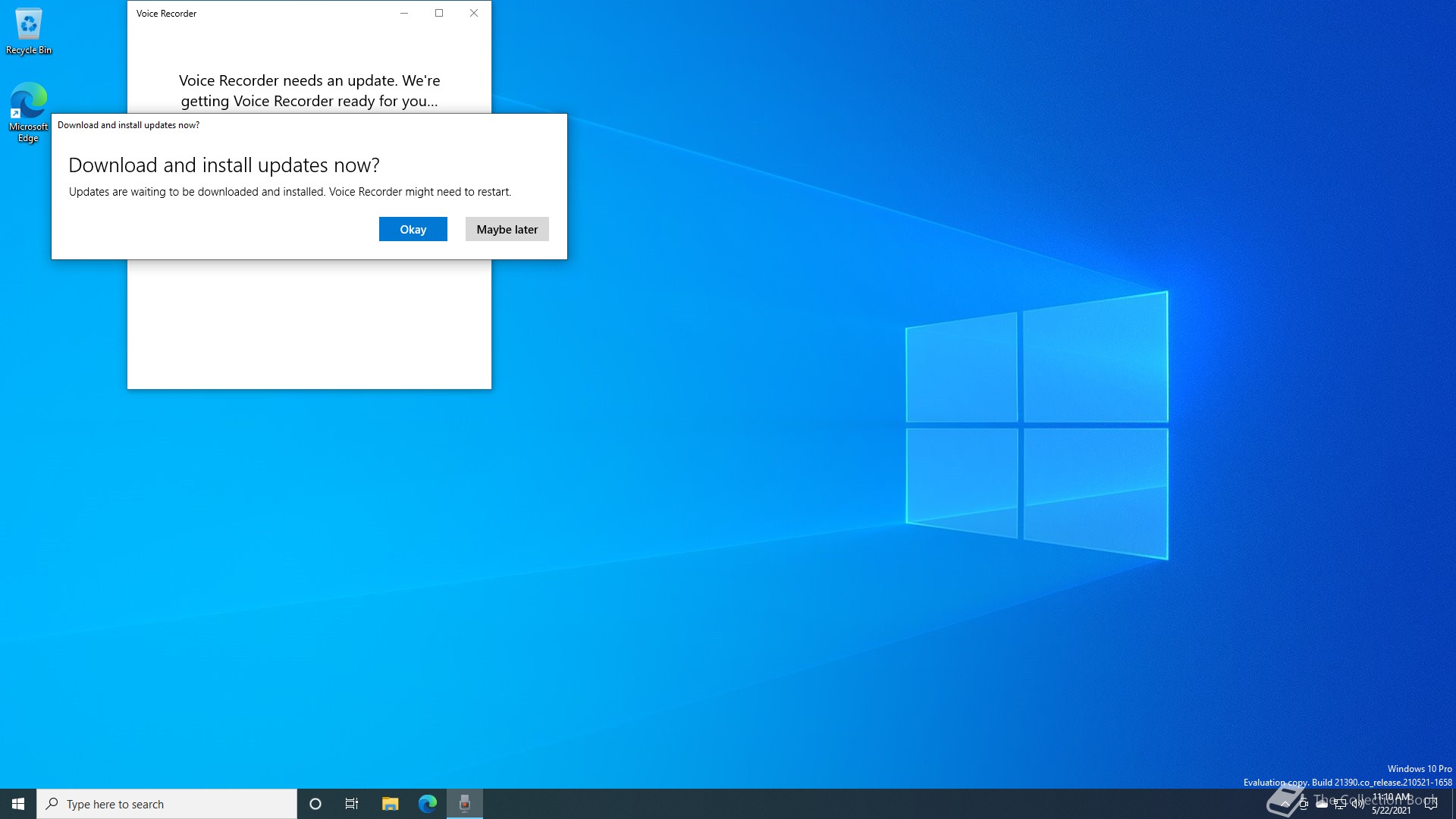This screenshot has height=819, width=1456.
Task: Click Okay to install updates
Action: pyautogui.click(x=413, y=229)
